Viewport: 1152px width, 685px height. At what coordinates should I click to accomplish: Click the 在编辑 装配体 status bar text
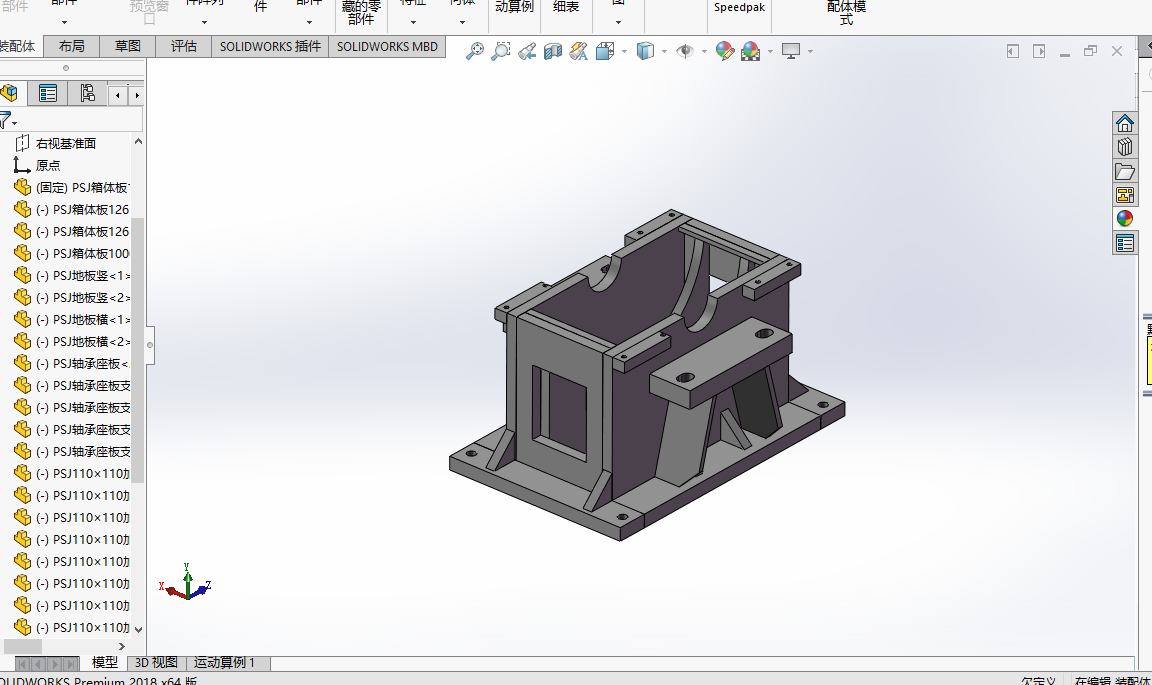[1112, 680]
